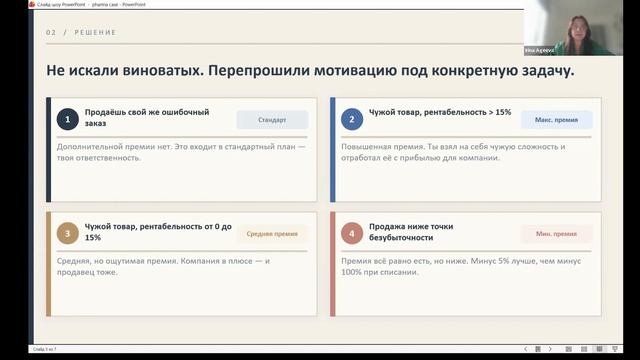Click the slide counter in status bar
The width and height of the screenshot is (640, 360).
(44, 349)
